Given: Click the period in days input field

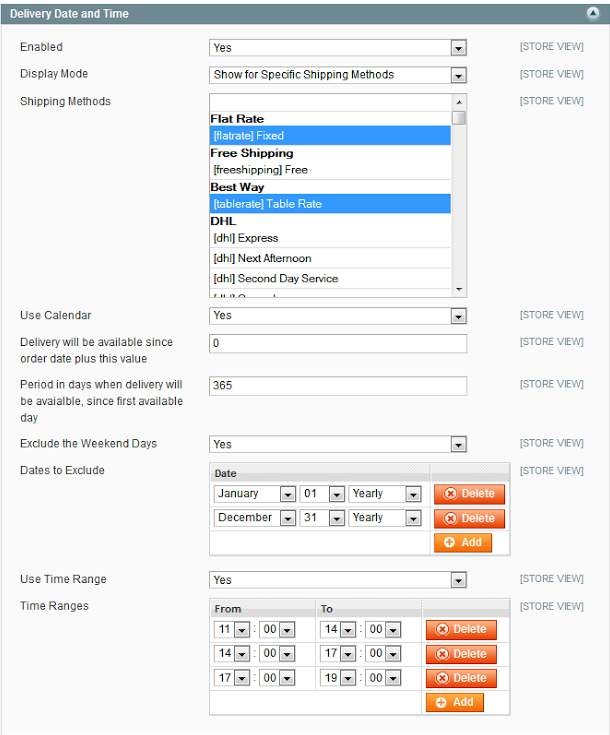Looking at the screenshot, I should pos(338,386).
